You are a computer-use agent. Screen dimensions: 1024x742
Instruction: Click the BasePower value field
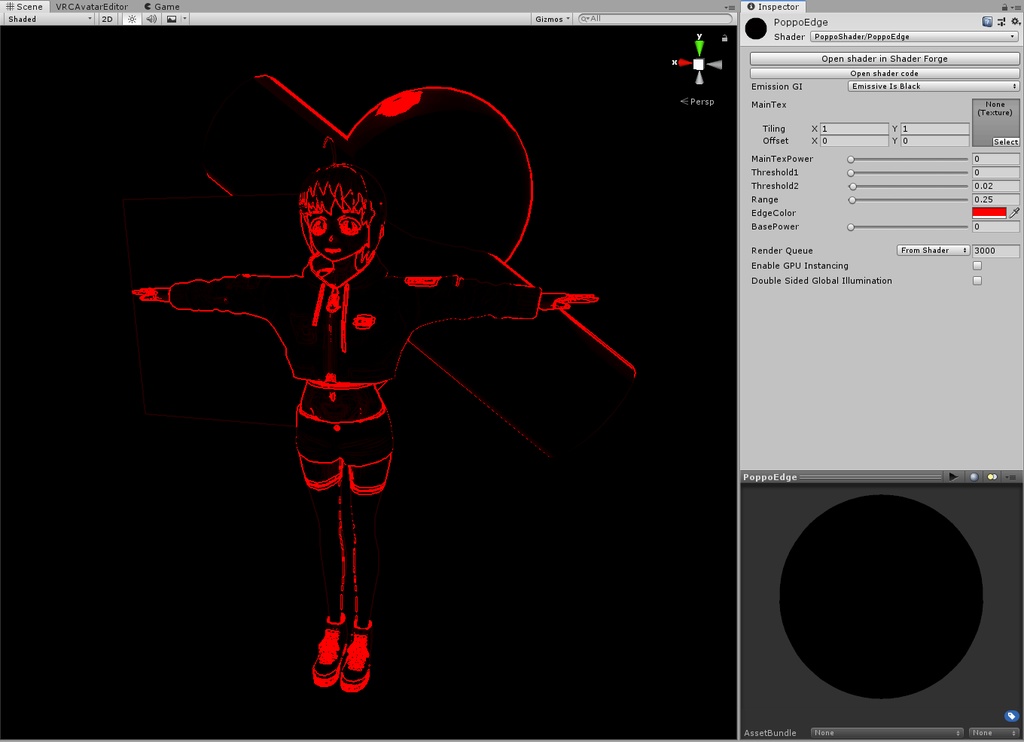click(995, 227)
